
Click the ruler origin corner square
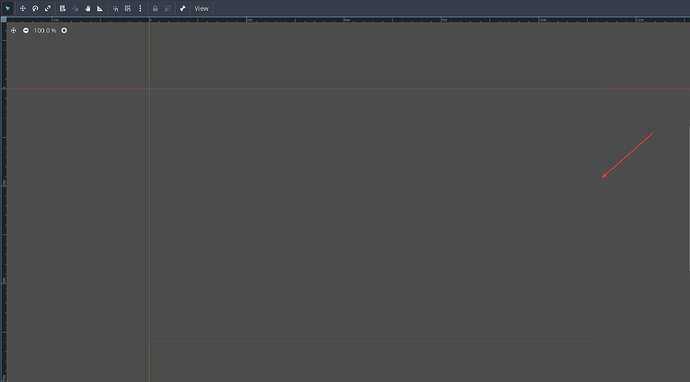[4, 19]
